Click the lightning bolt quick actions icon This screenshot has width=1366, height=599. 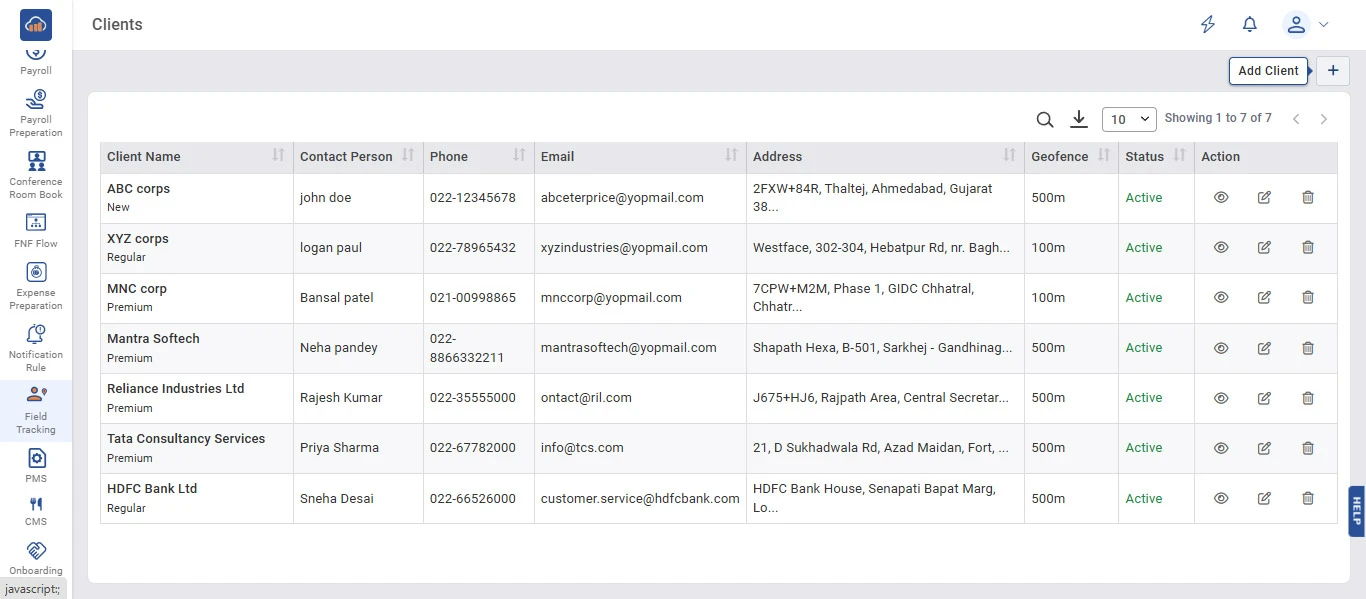[1208, 24]
